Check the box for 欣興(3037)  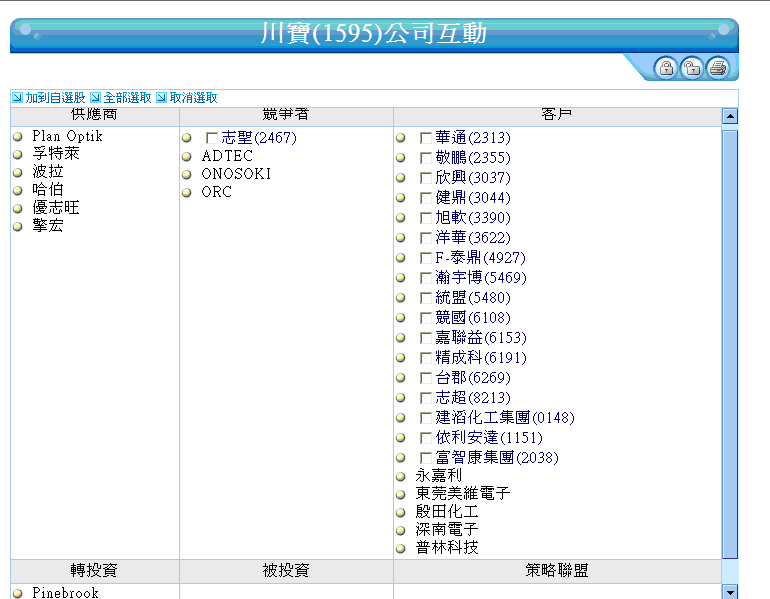click(x=426, y=178)
